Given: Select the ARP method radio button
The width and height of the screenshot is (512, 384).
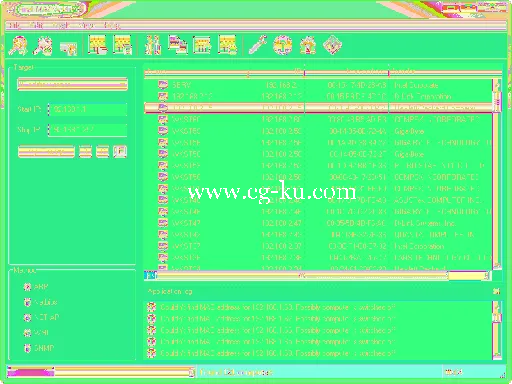Looking at the screenshot, I should click(27, 287).
